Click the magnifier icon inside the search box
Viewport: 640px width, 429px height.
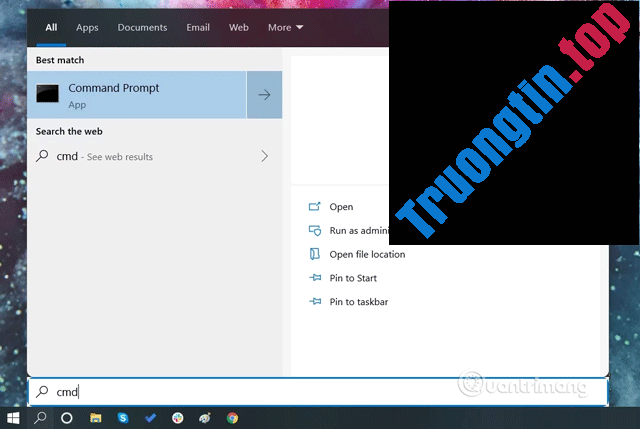coord(42,392)
